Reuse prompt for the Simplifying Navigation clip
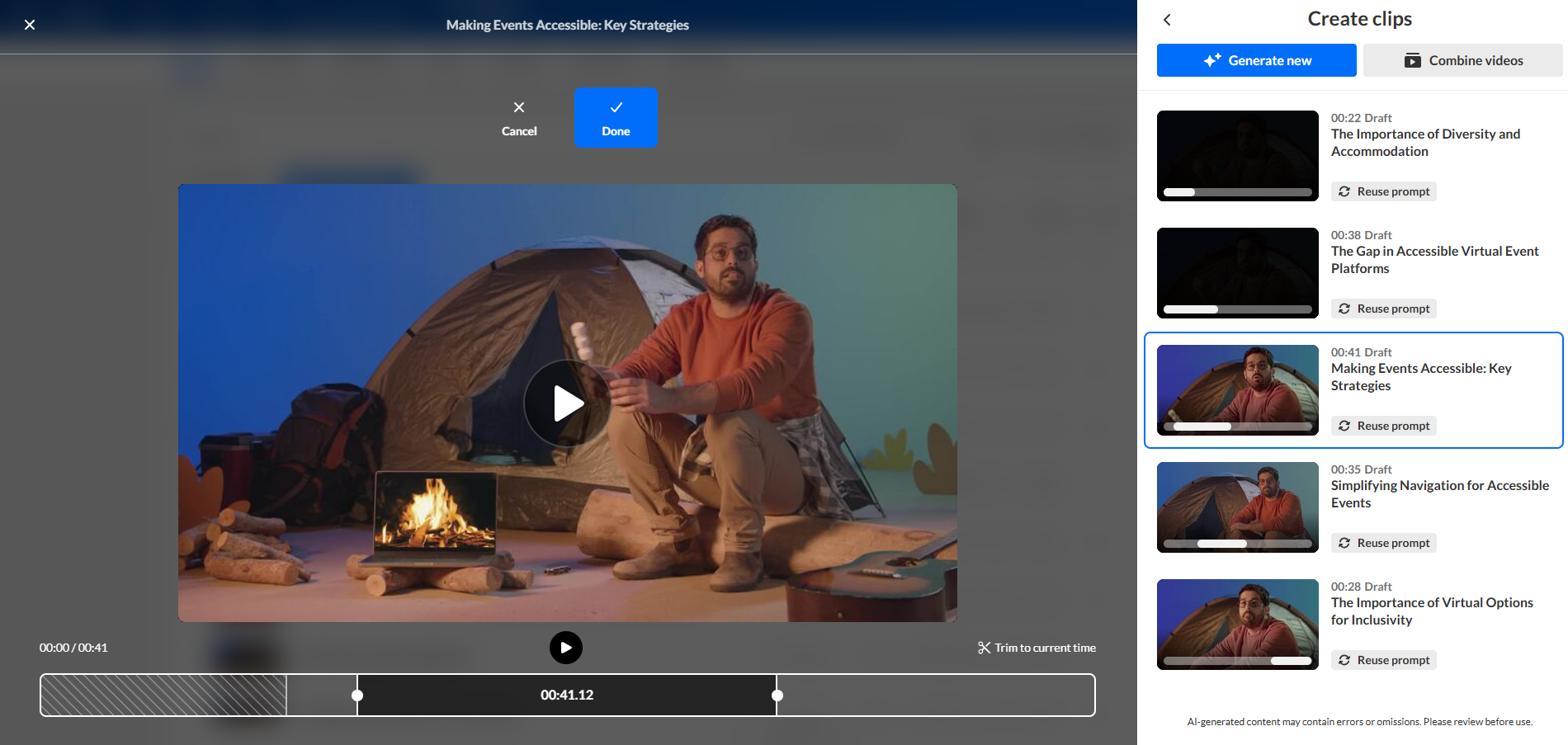The image size is (1568, 745). [x=1384, y=543]
